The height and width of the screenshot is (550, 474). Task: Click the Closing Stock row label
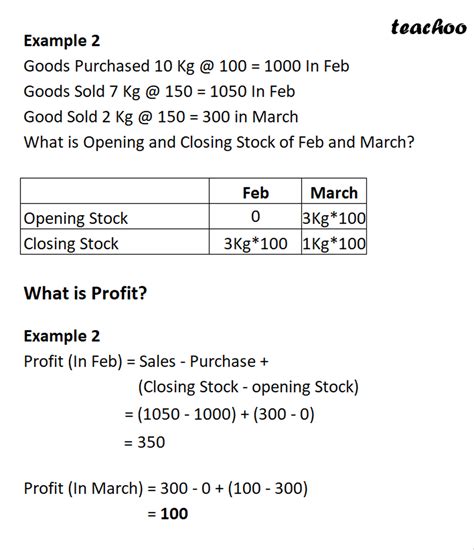[71, 244]
